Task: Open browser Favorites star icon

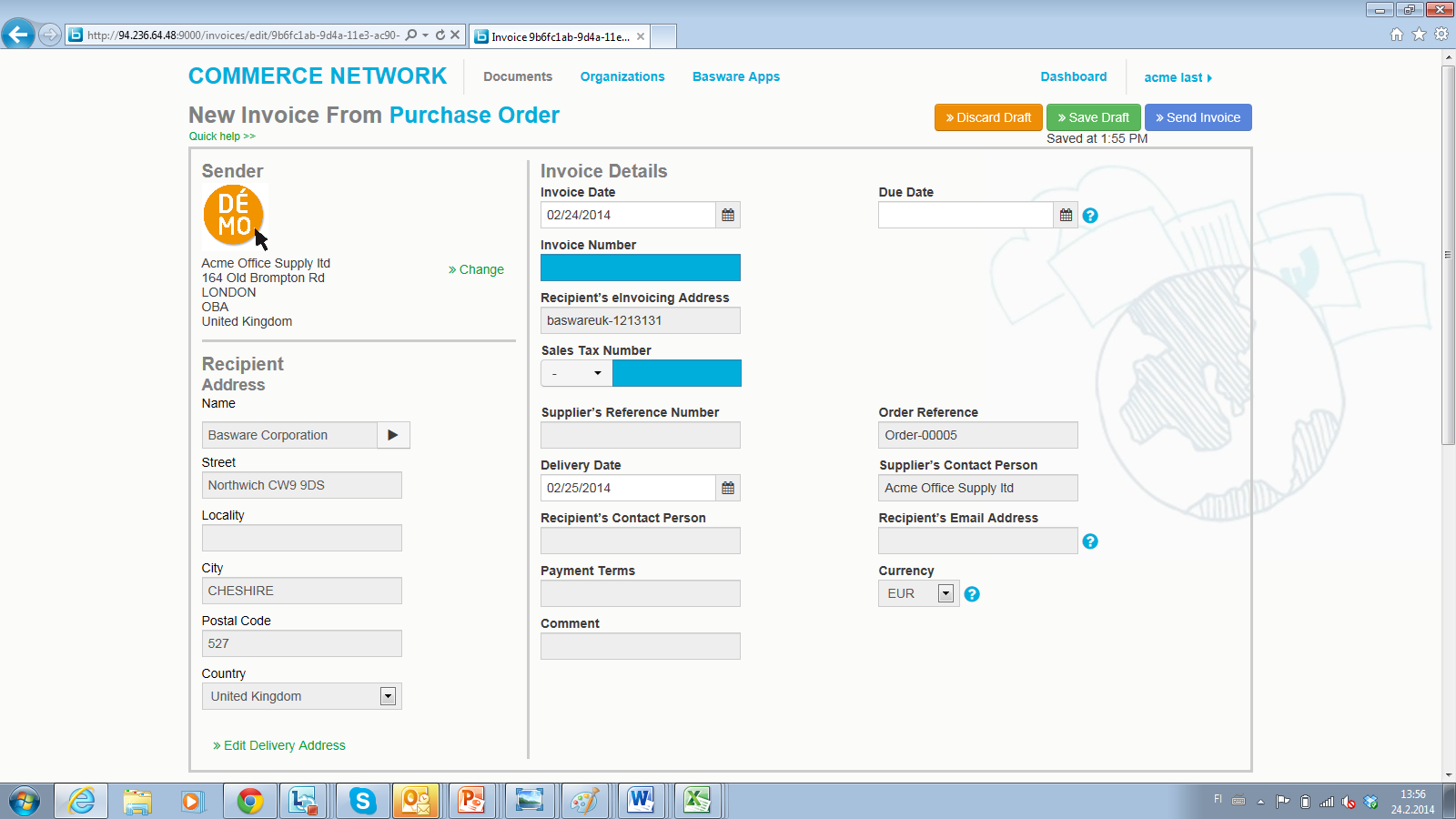Action: tap(1419, 35)
